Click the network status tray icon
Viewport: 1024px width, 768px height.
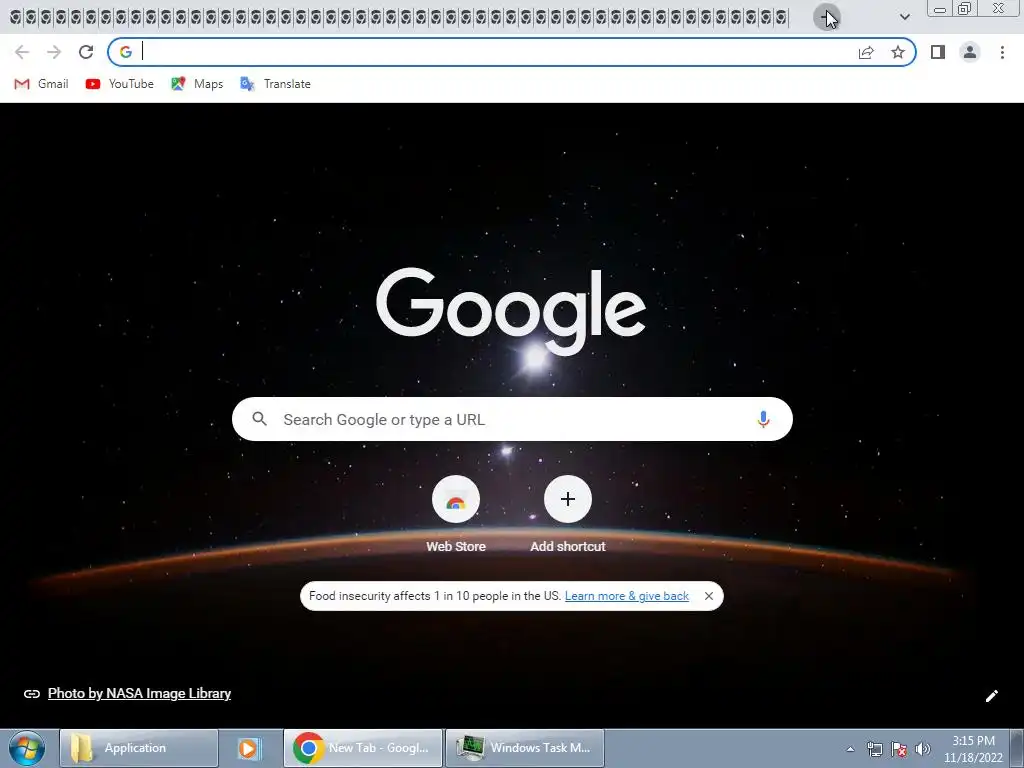[874, 749]
